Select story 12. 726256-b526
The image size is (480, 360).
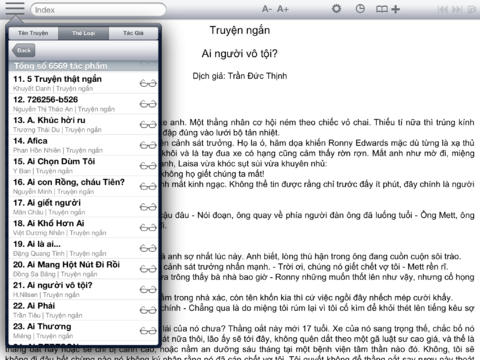83,104
